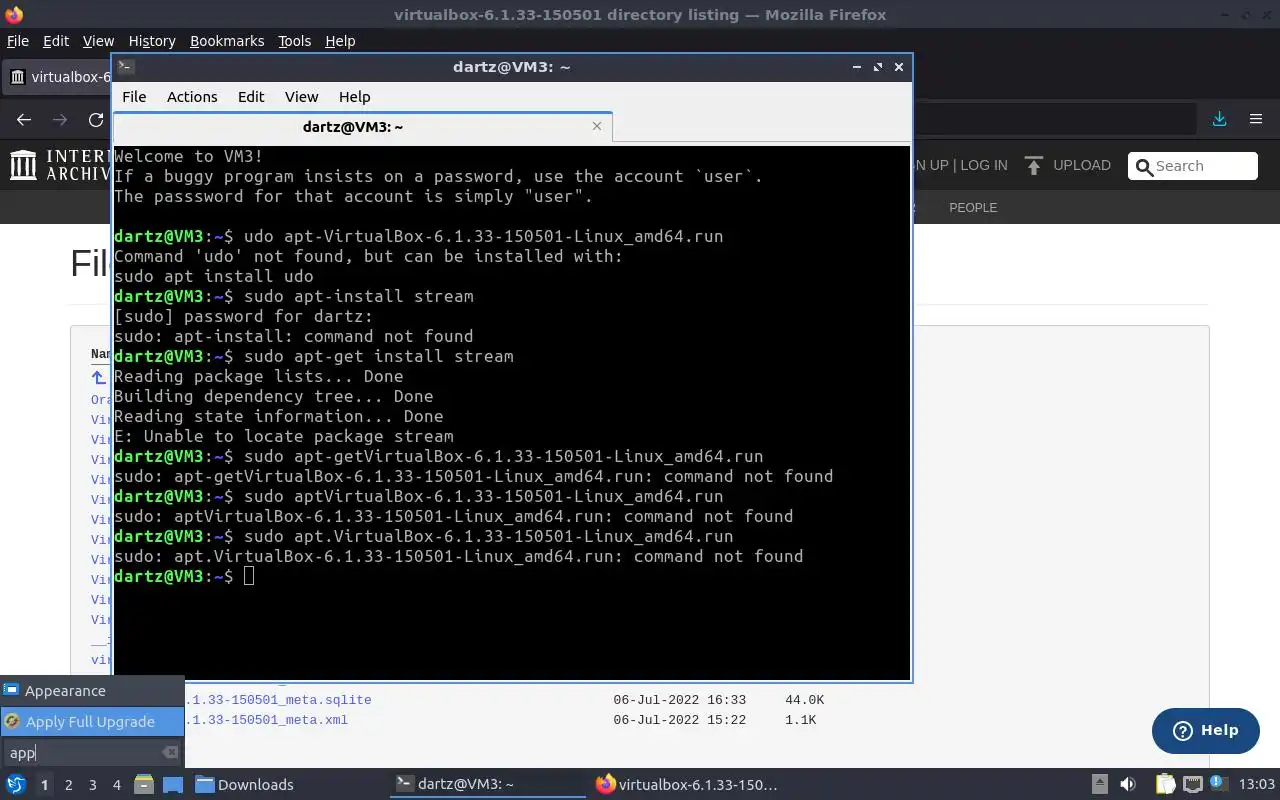Switch to workspace 4
Image resolution: width=1280 pixels, height=800 pixels.
(x=116, y=785)
